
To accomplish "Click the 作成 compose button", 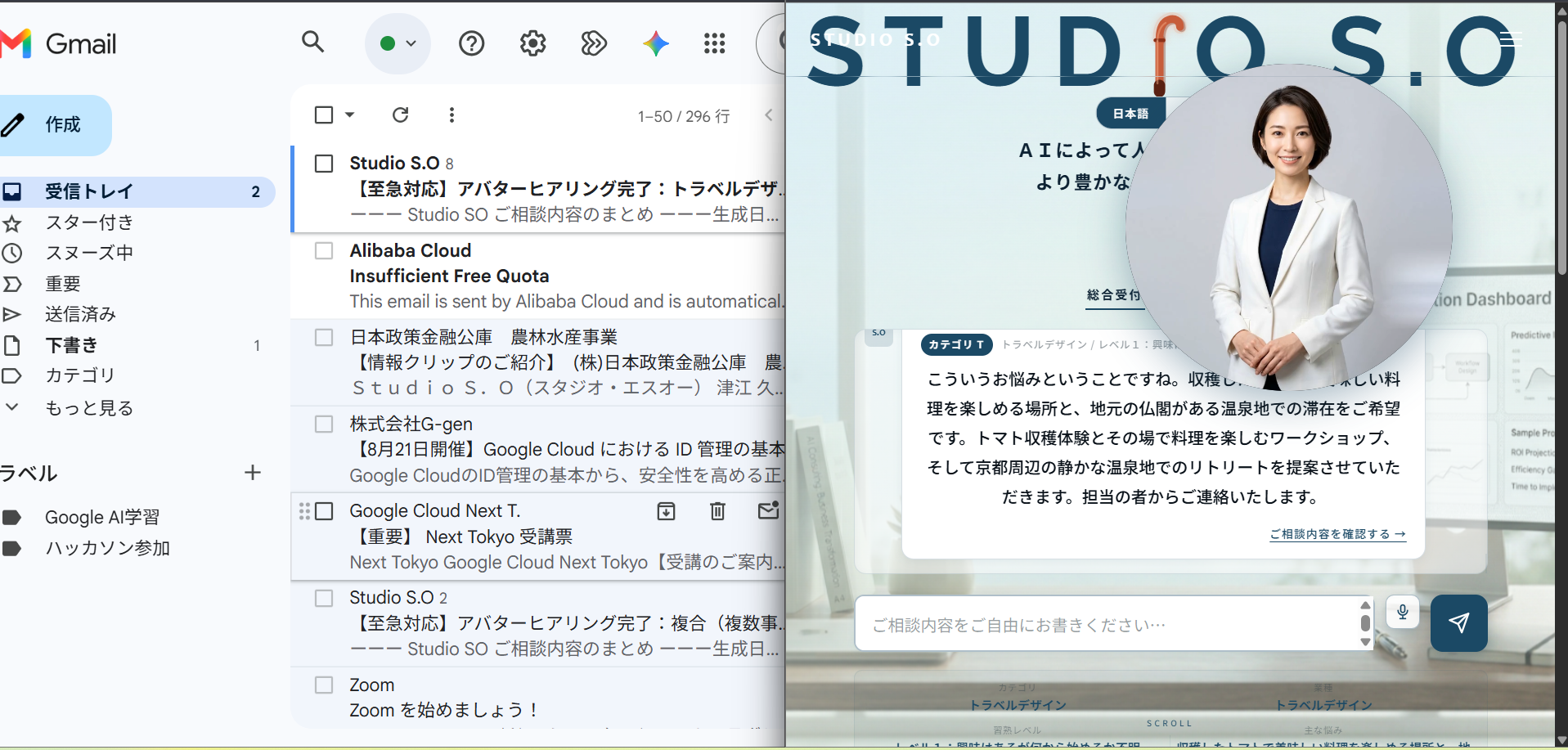I will coord(54,125).
